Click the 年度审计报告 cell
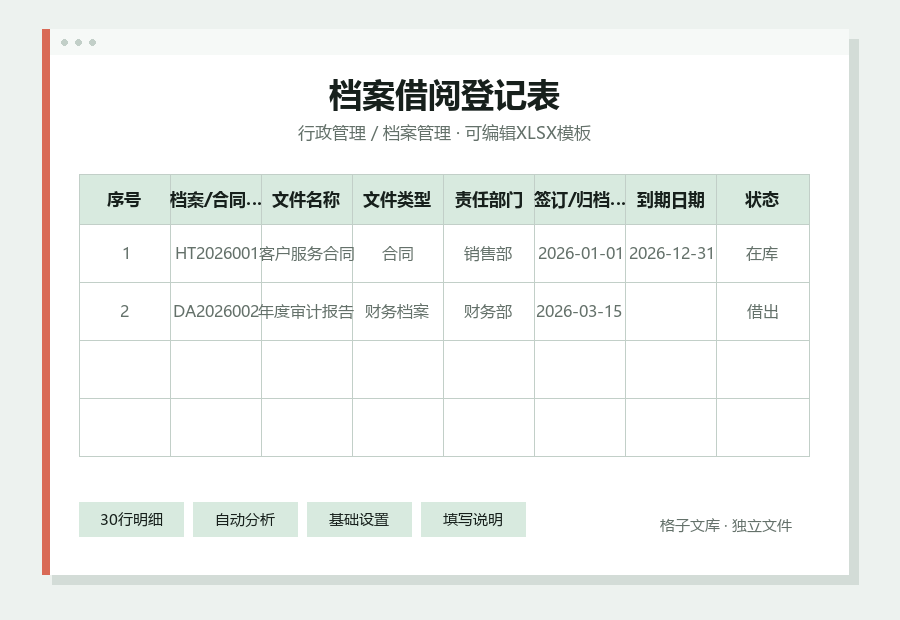The height and width of the screenshot is (620, 900). 307,312
